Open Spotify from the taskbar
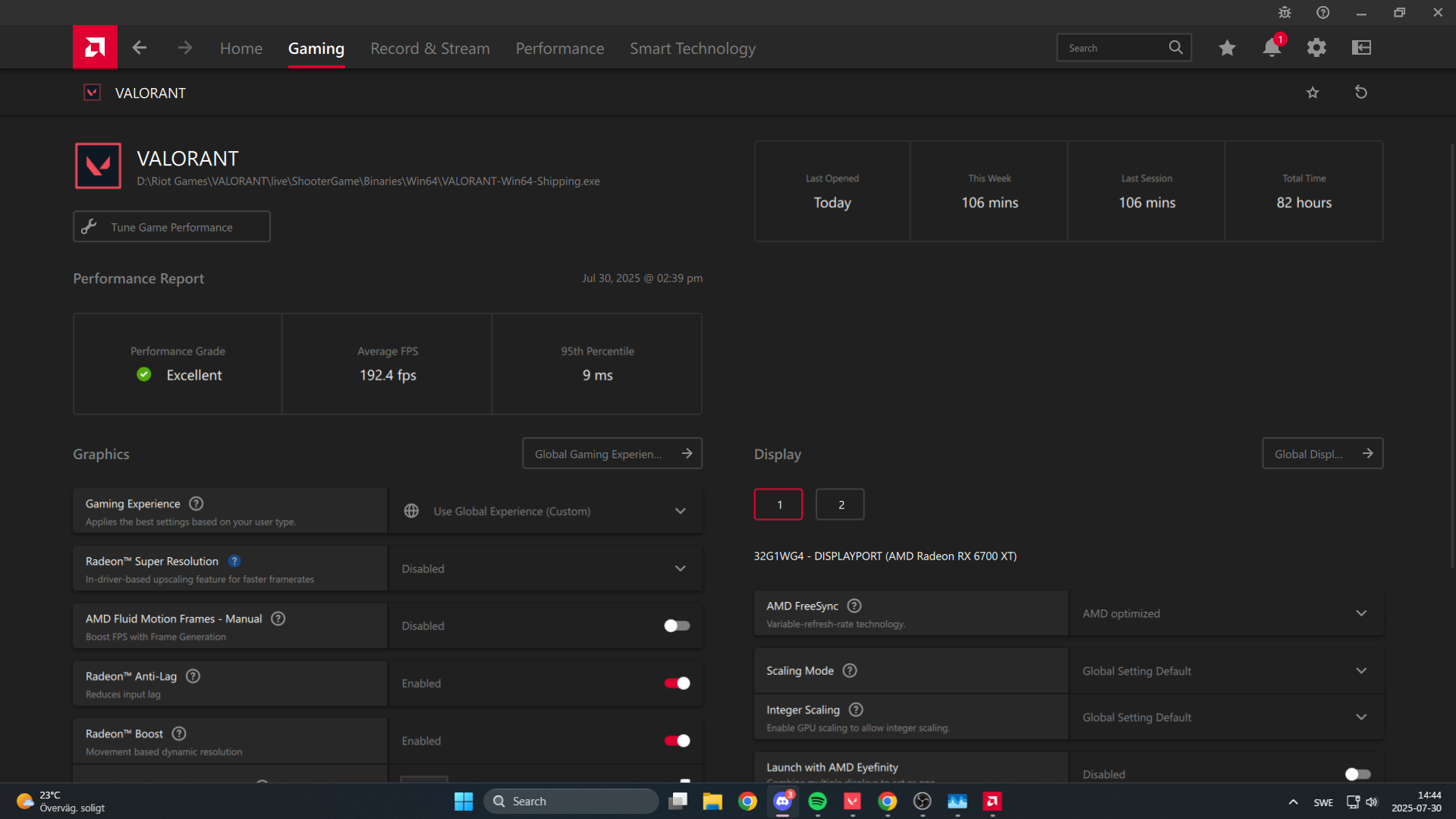The width and height of the screenshot is (1456, 819). coord(817,802)
